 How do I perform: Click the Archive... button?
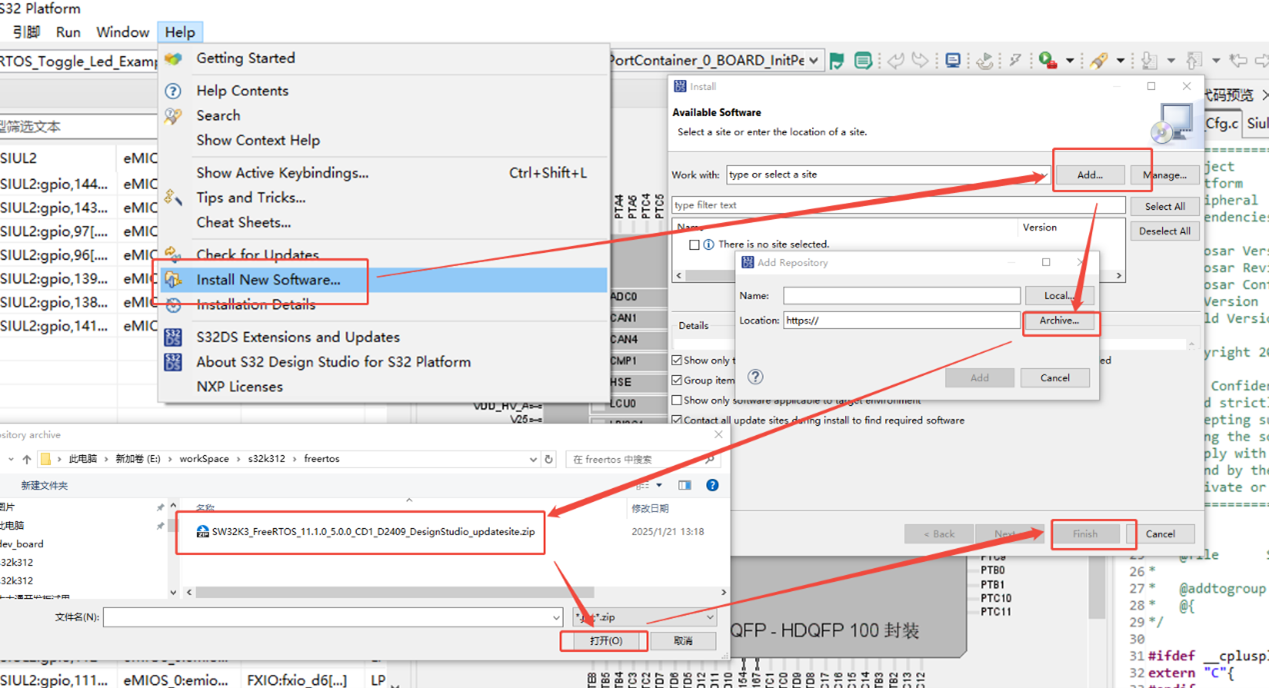tap(1059, 321)
